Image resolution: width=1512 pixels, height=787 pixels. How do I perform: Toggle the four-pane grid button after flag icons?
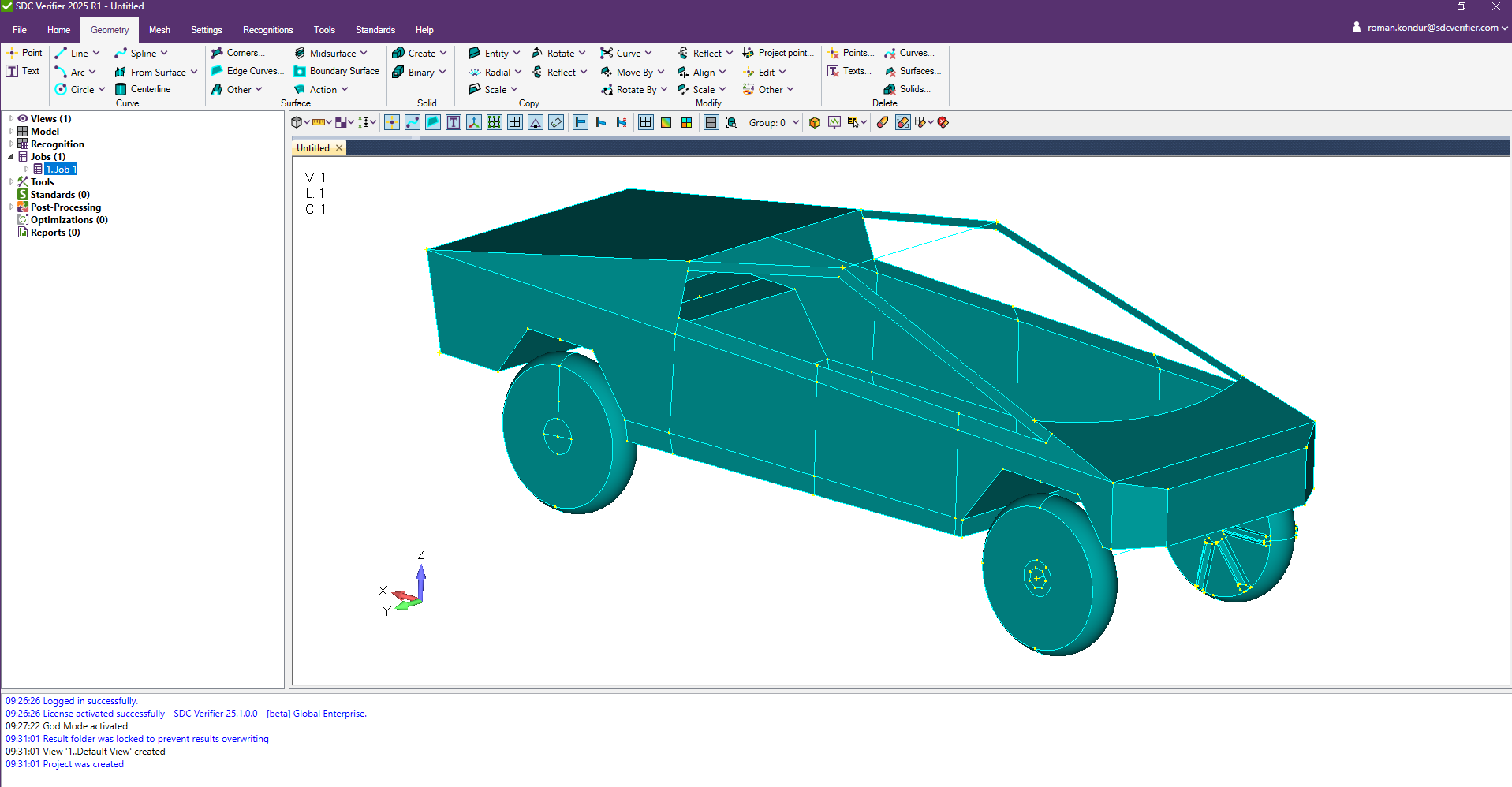coord(646,122)
